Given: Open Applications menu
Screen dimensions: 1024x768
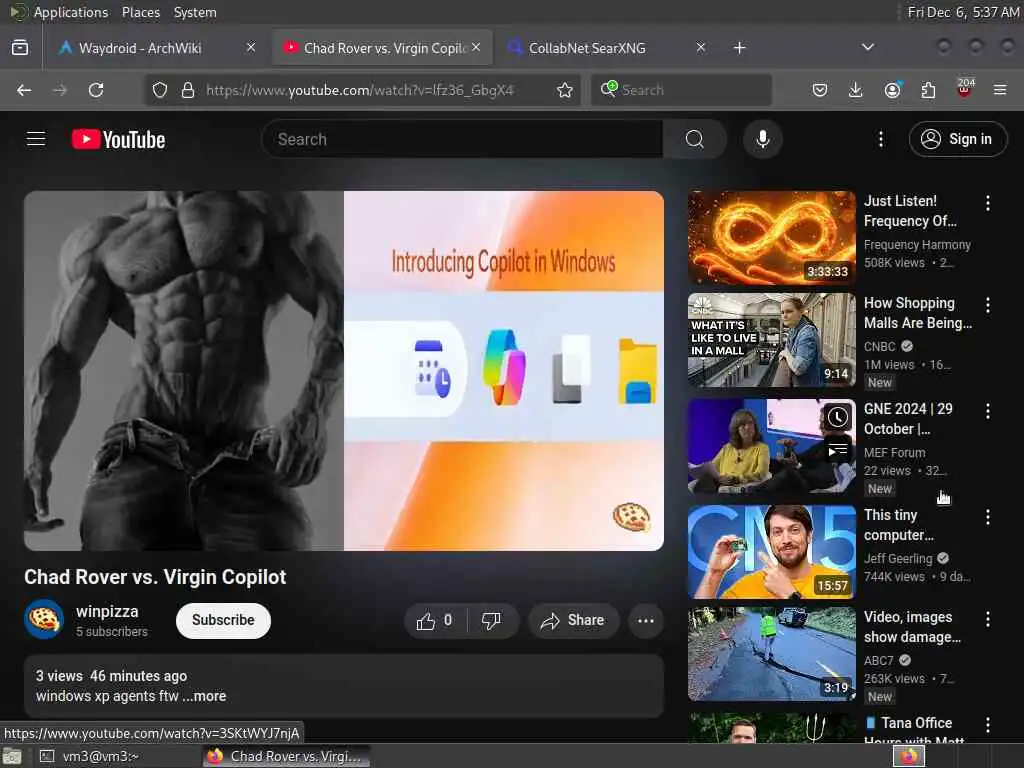Looking at the screenshot, I should (x=71, y=12).
